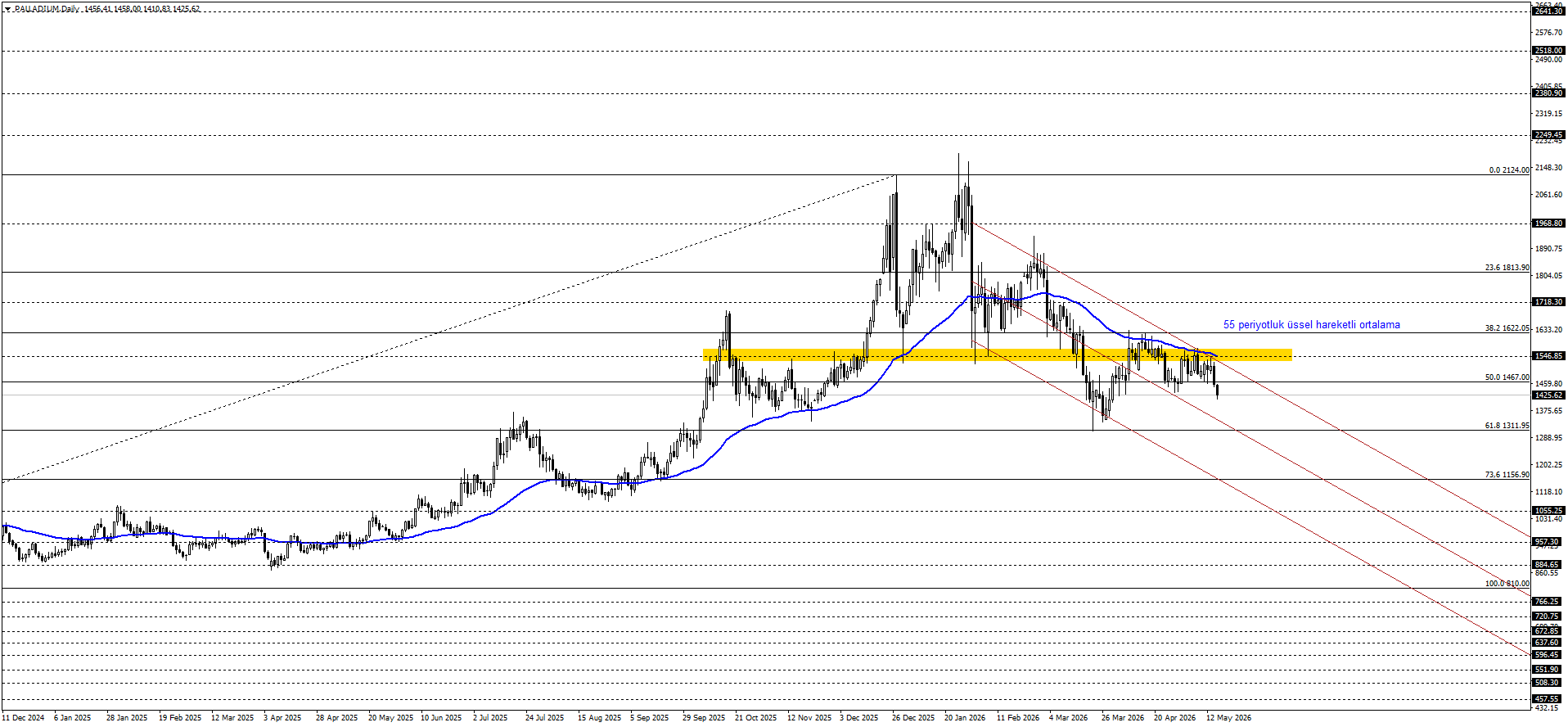Click the 457.55 price tag

coord(1548,699)
